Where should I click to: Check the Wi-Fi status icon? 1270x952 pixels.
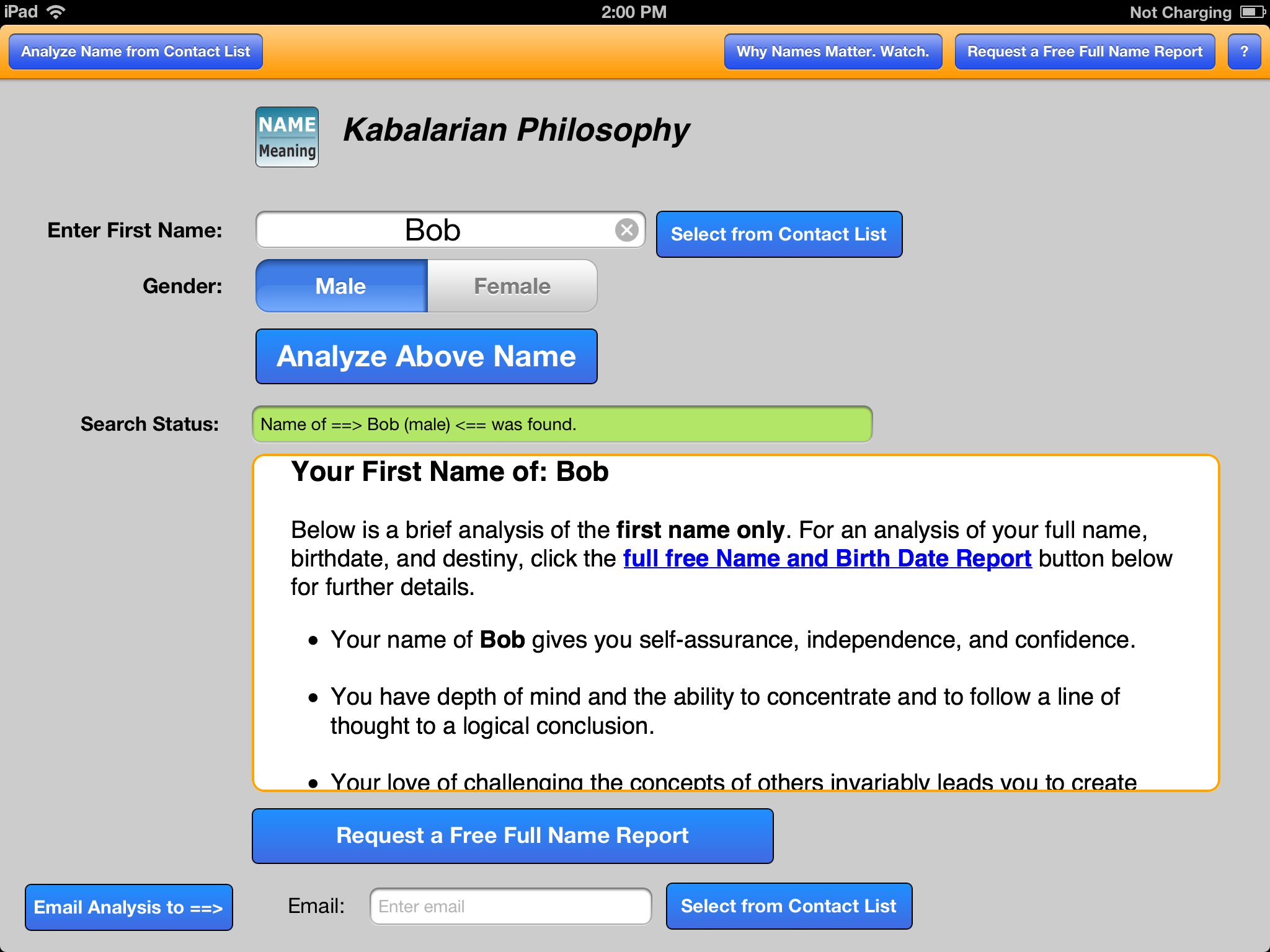(x=56, y=12)
